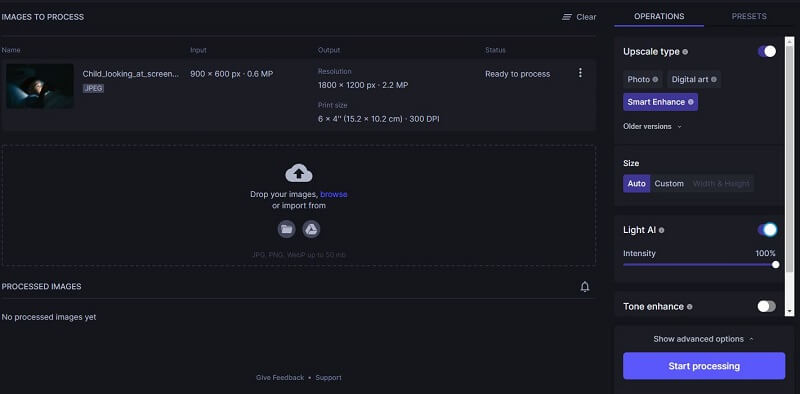Click the Input column header
Viewport: 800px width, 394px height.
click(x=198, y=50)
